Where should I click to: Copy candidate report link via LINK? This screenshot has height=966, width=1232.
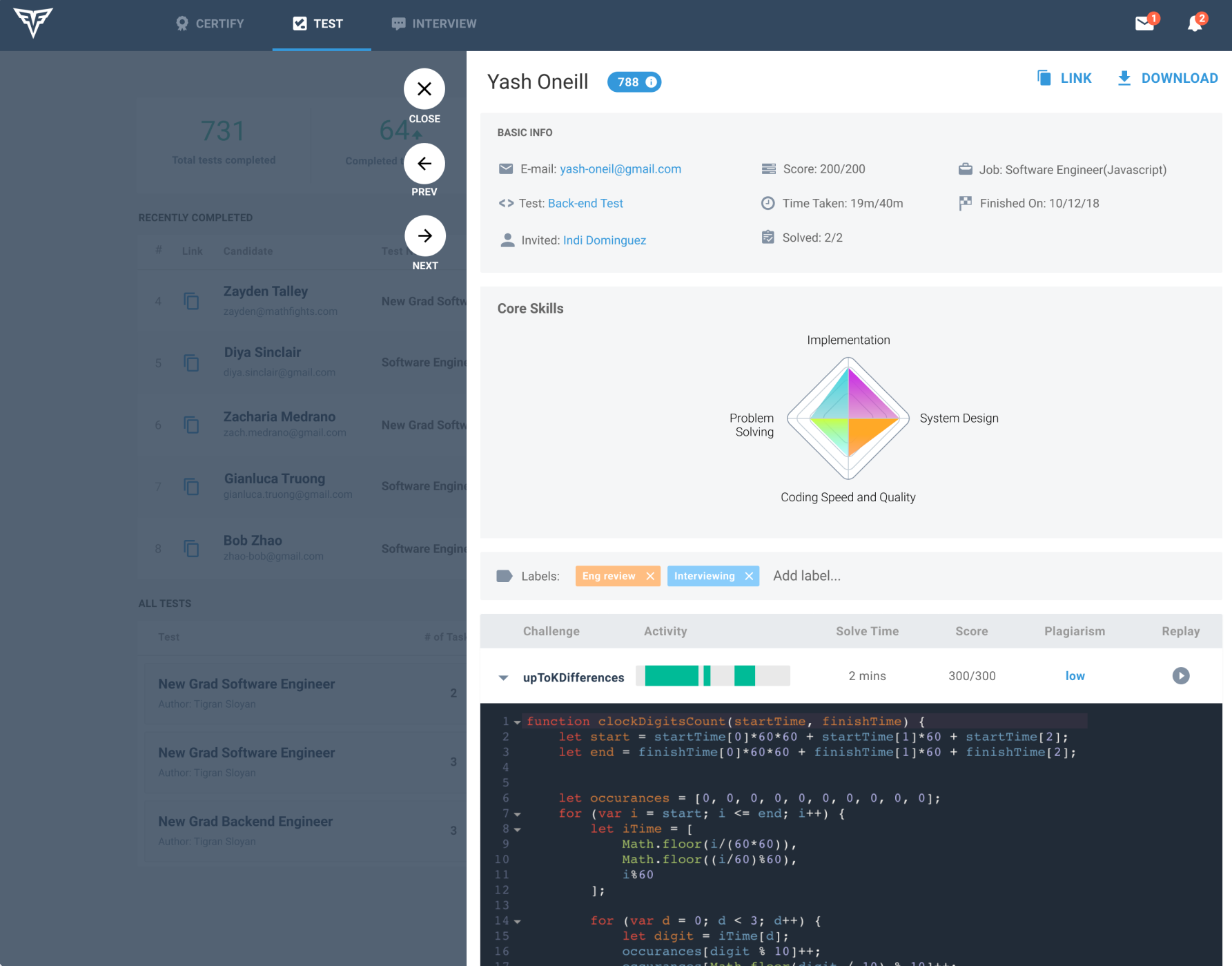click(x=1064, y=78)
